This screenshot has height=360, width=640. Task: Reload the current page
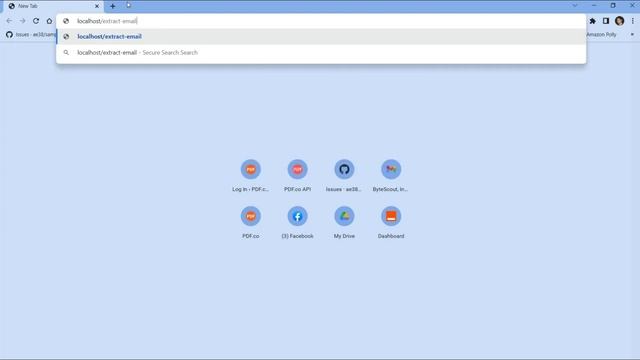click(x=36, y=21)
